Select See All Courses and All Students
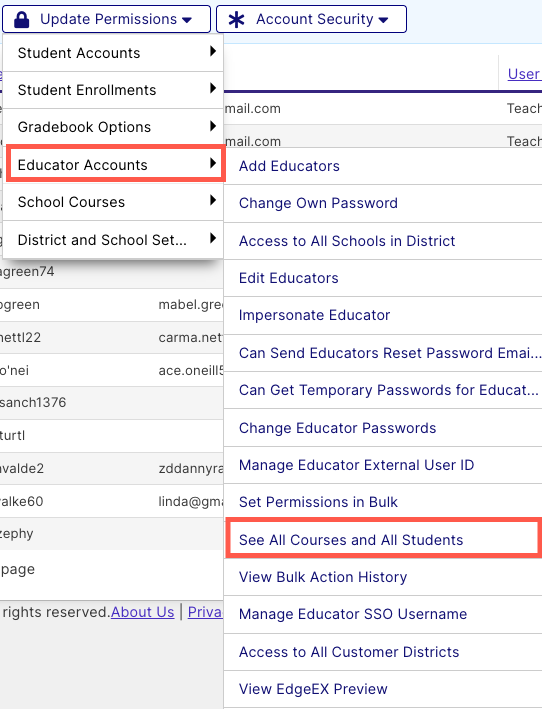Viewport: 542px width, 709px height. point(383,539)
